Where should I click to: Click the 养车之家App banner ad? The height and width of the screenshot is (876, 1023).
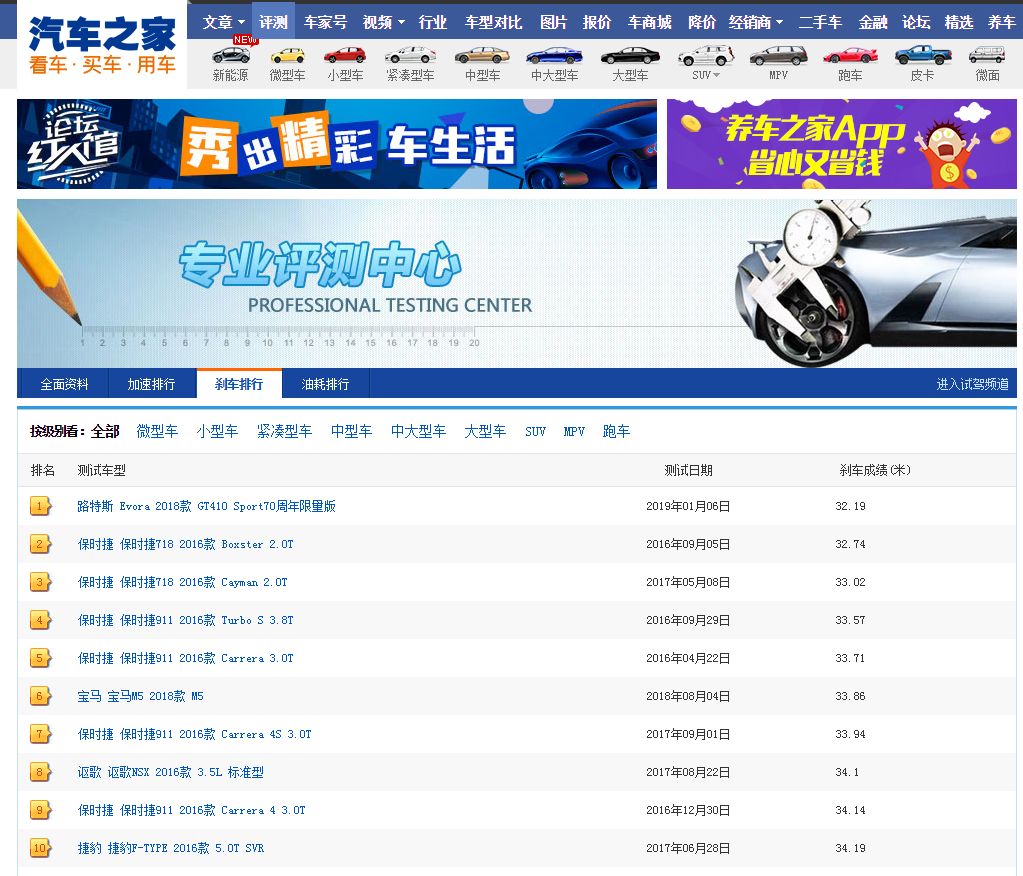pyautogui.click(x=842, y=144)
